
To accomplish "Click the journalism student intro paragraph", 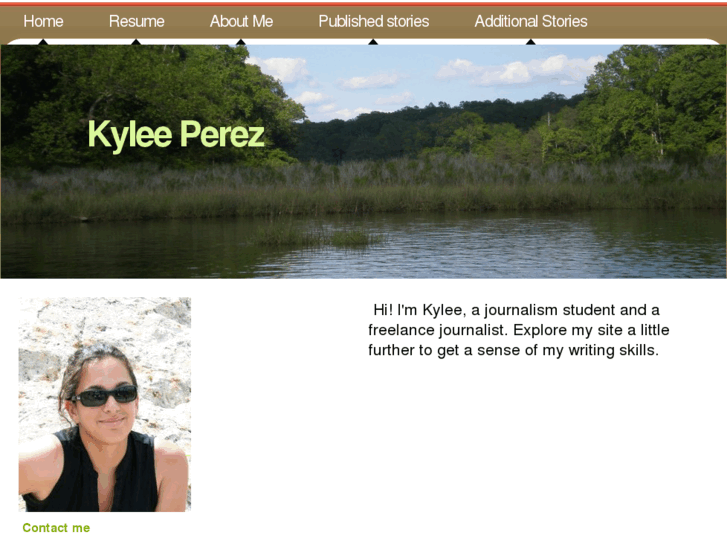I will tap(518, 330).
